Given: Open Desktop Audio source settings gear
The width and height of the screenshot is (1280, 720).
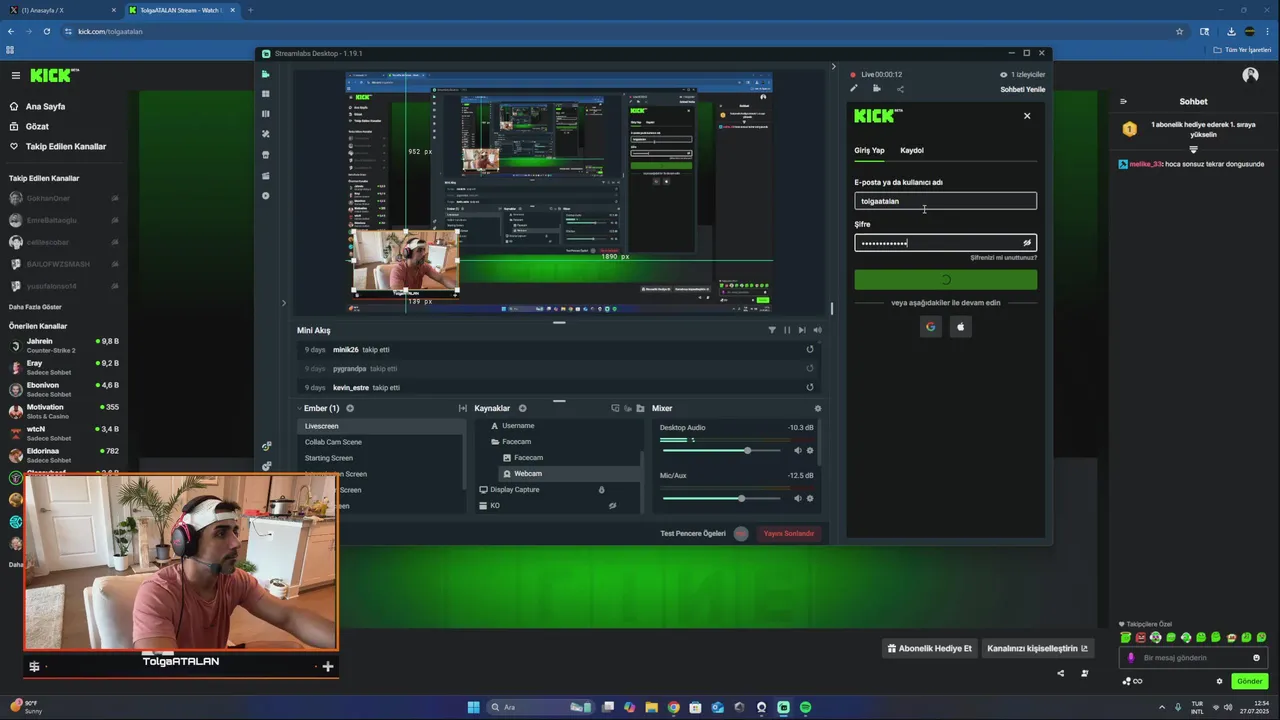Looking at the screenshot, I should point(810,450).
